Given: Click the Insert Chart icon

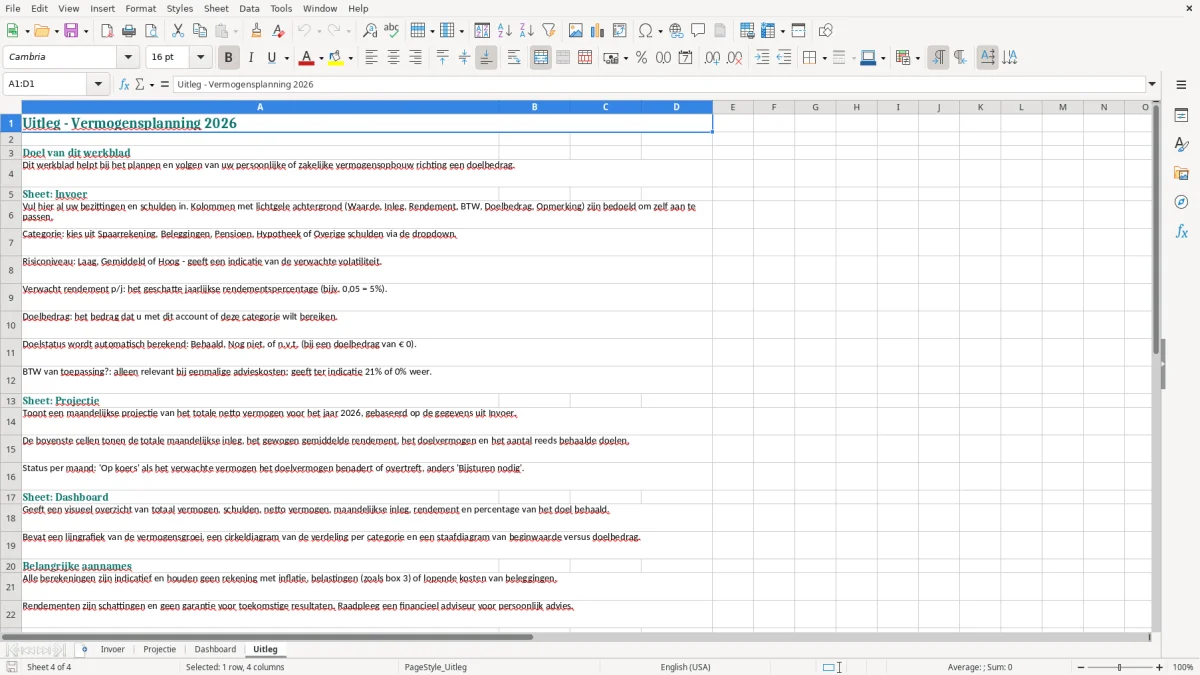Looking at the screenshot, I should [598, 31].
